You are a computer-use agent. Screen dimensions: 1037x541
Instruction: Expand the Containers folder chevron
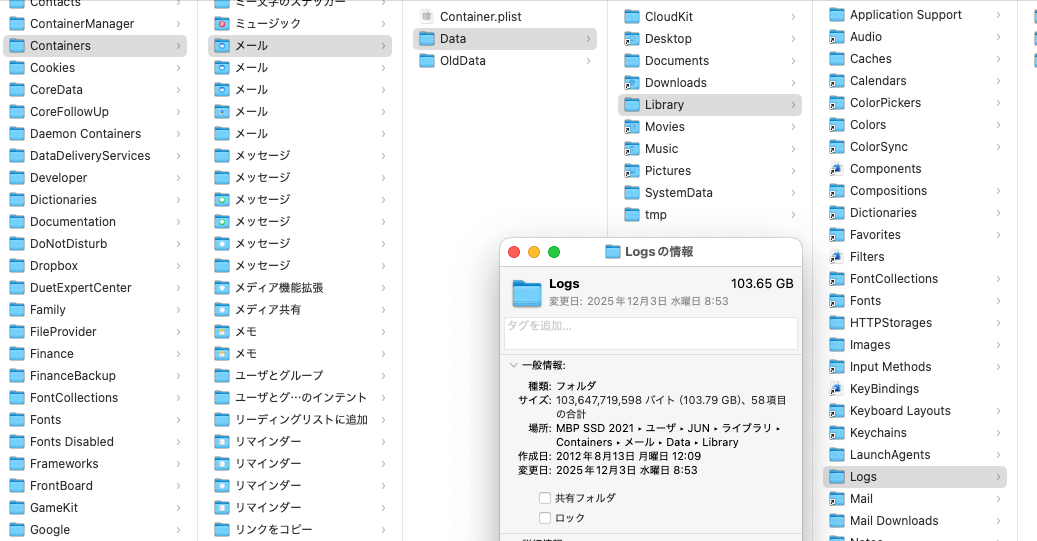pos(178,46)
